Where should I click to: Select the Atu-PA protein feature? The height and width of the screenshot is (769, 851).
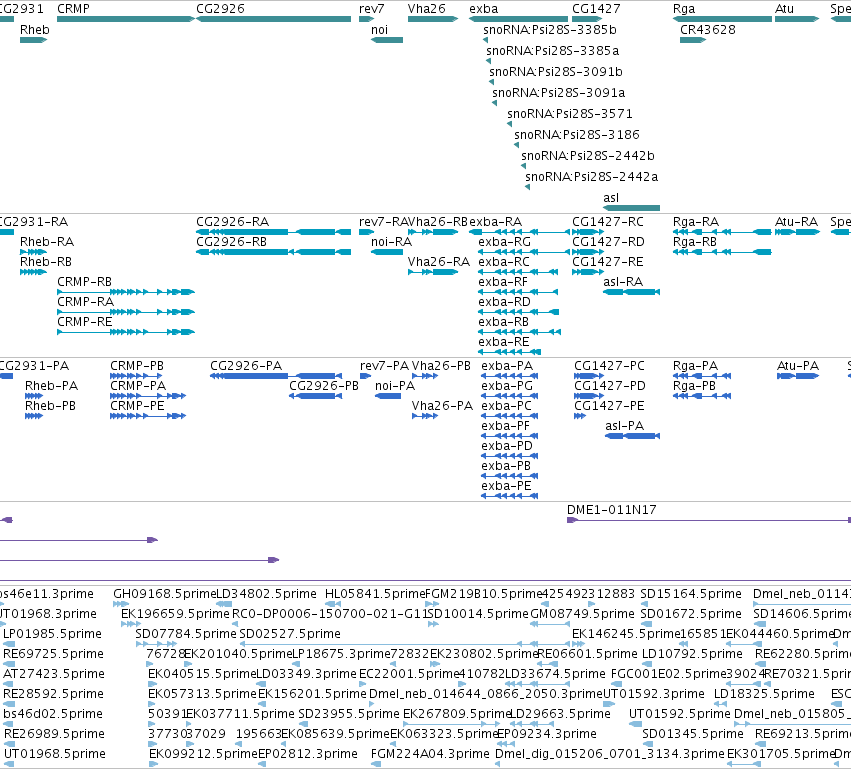click(x=798, y=376)
